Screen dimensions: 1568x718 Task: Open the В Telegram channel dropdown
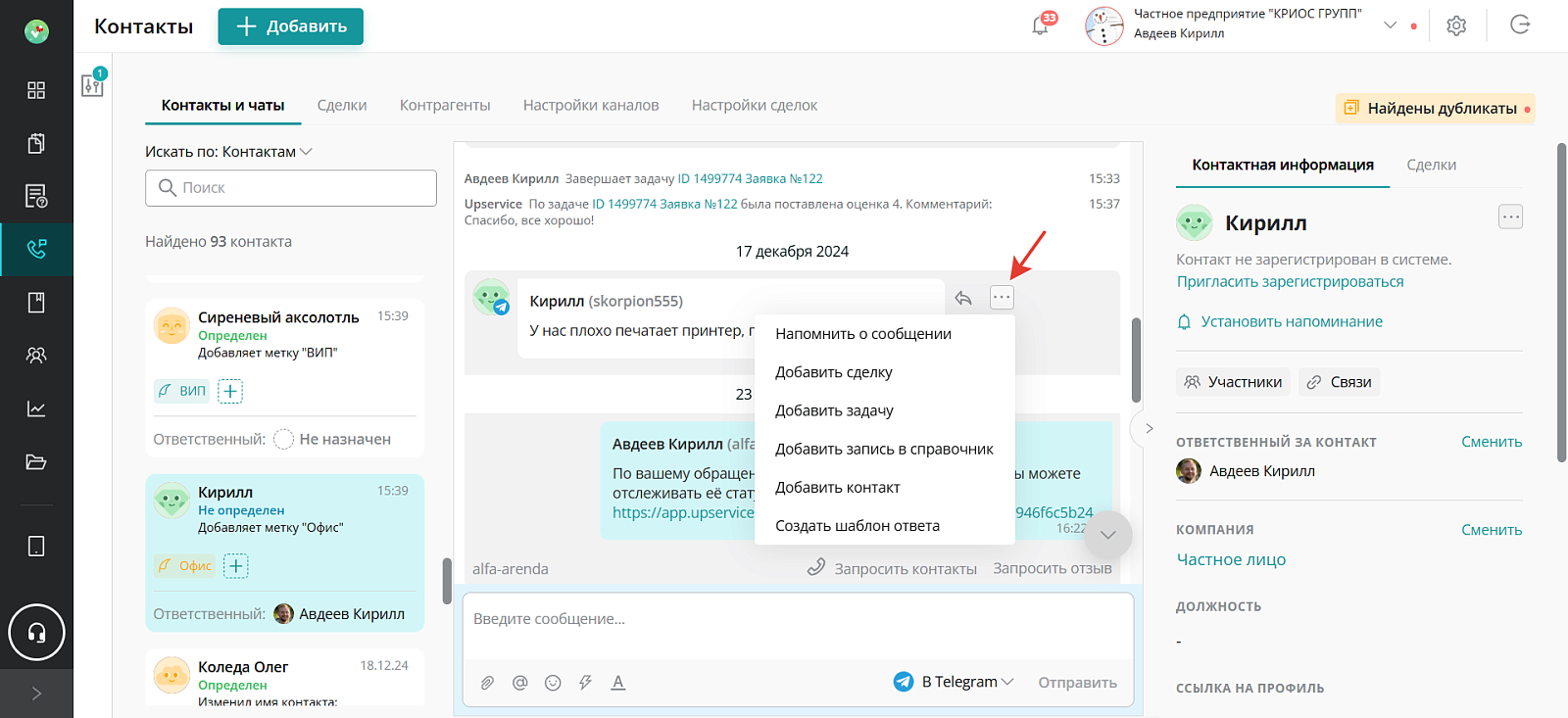coord(954,682)
